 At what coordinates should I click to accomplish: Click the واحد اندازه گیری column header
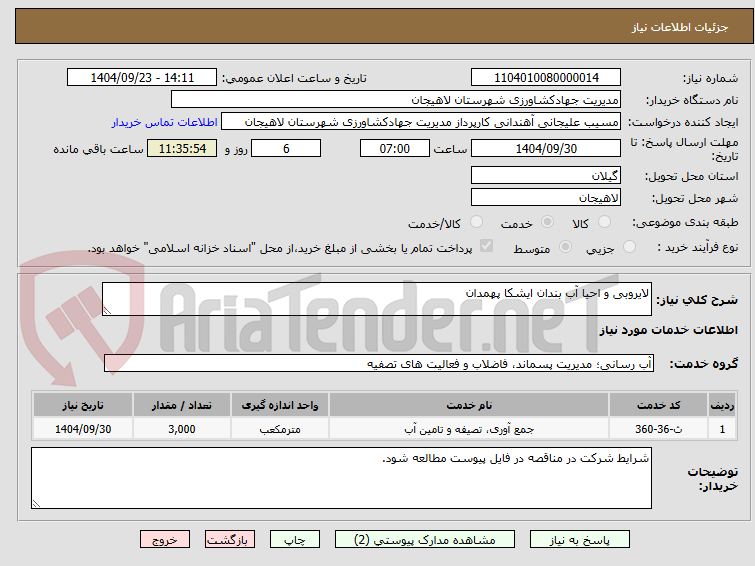pyautogui.click(x=280, y=405)
